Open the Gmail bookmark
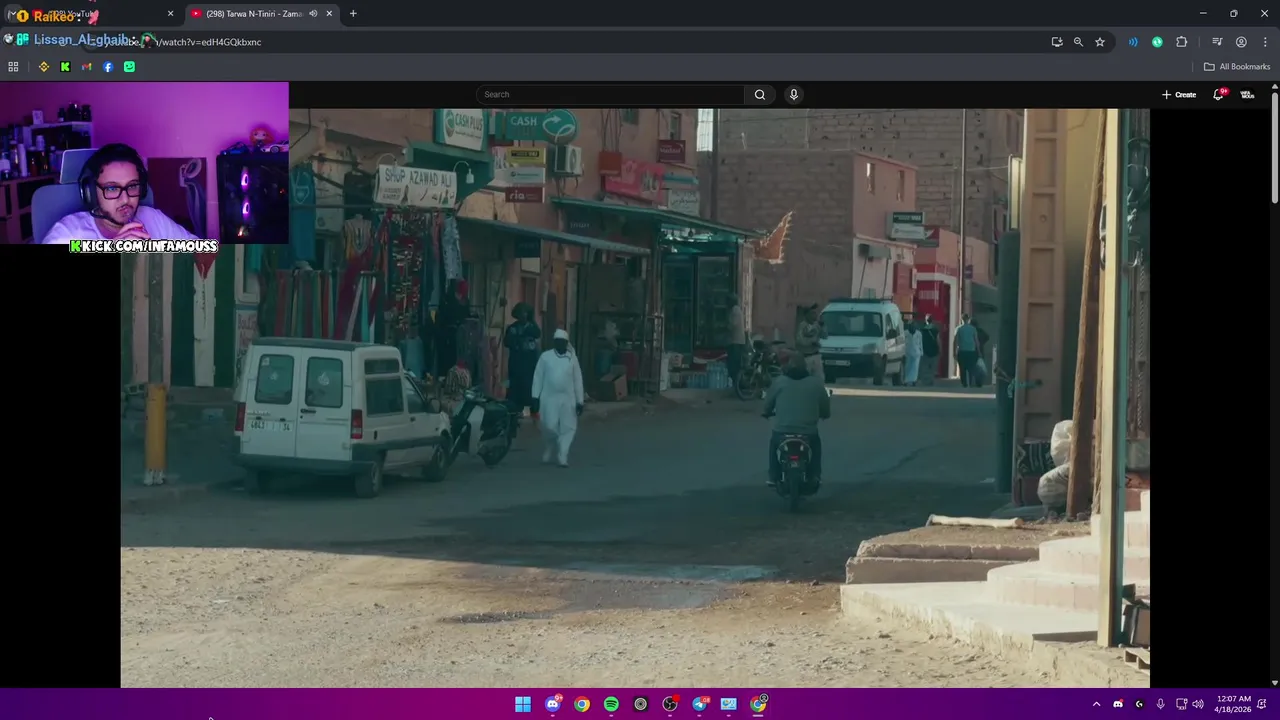This screenshot has width=1280, height=720. click(x=87, y=67)
